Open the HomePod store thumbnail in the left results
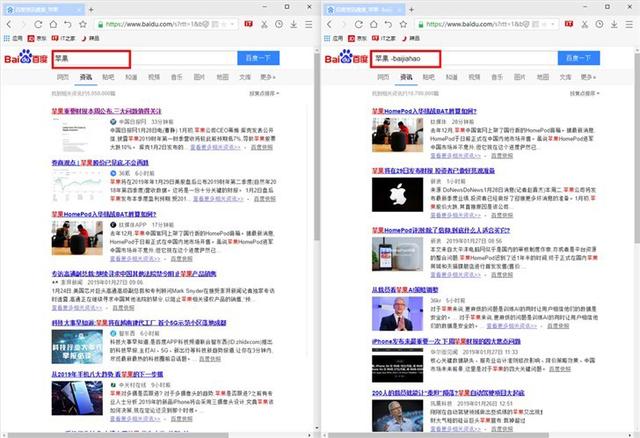640x438 pixels. click(77, 238)
